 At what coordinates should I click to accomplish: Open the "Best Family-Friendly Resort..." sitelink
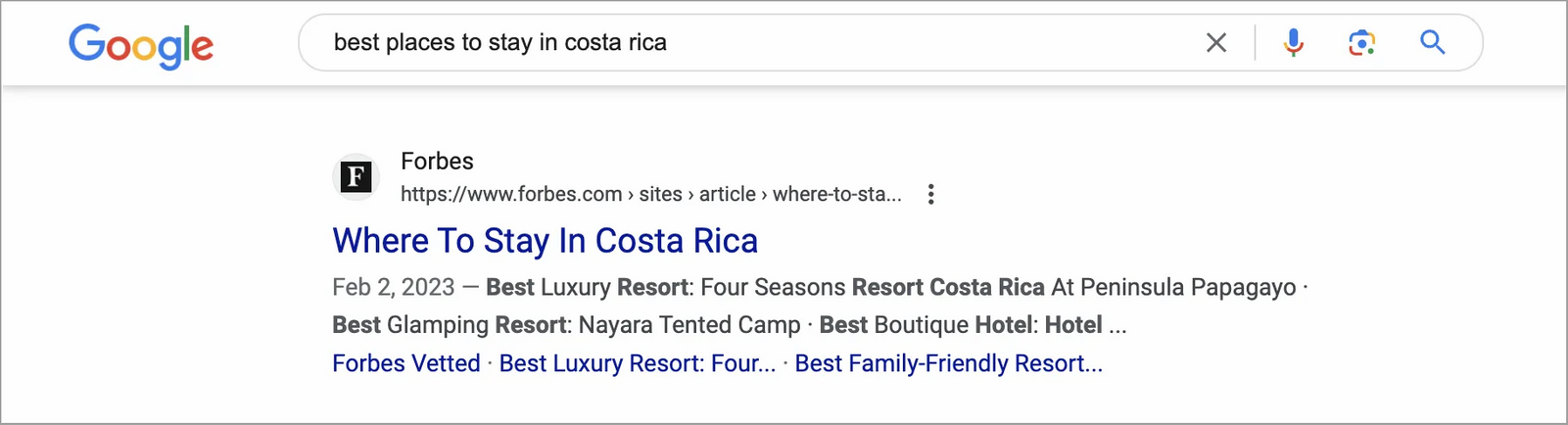tap(948, 363)
